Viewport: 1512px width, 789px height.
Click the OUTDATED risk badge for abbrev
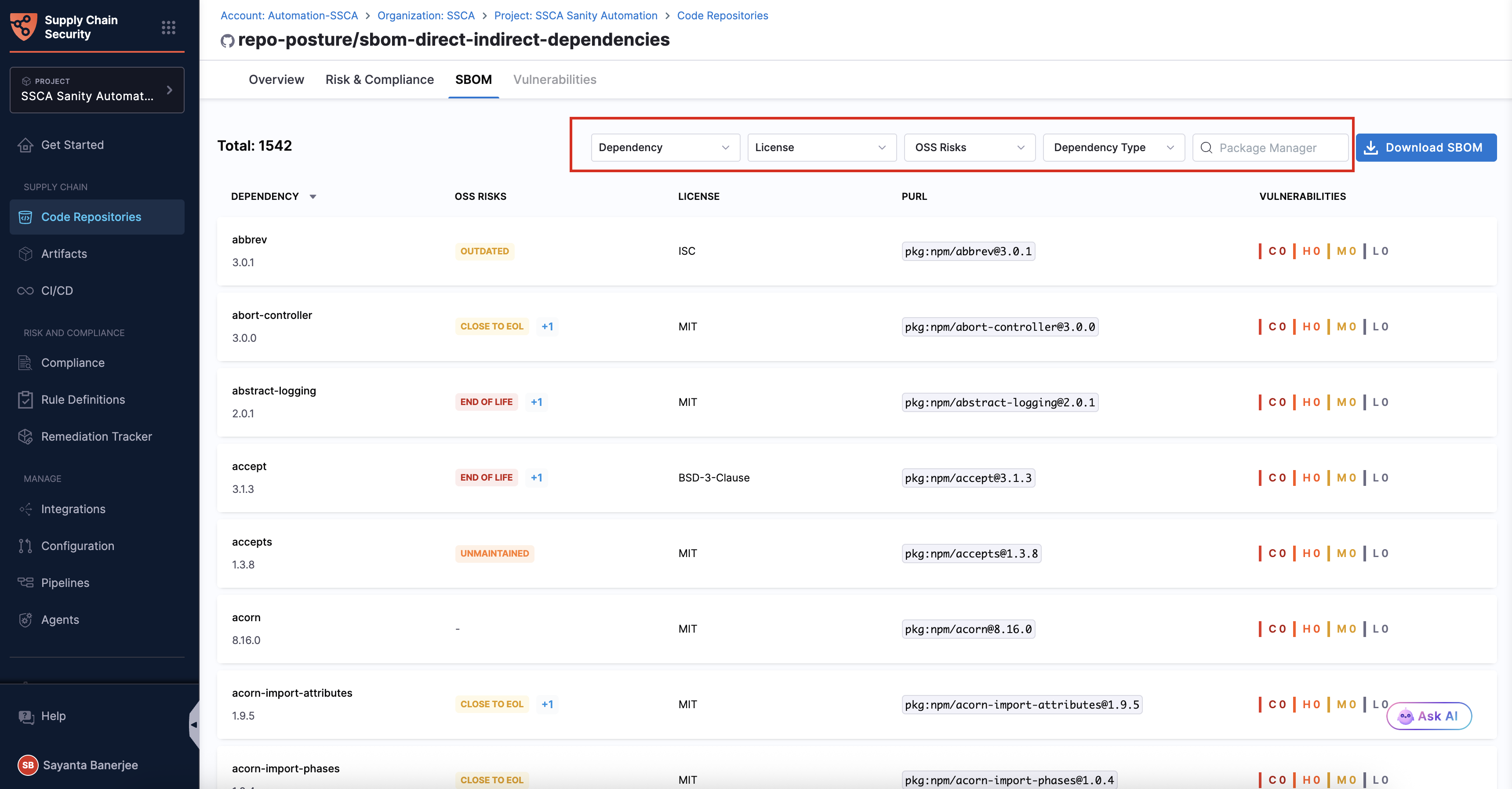[484, 251]
